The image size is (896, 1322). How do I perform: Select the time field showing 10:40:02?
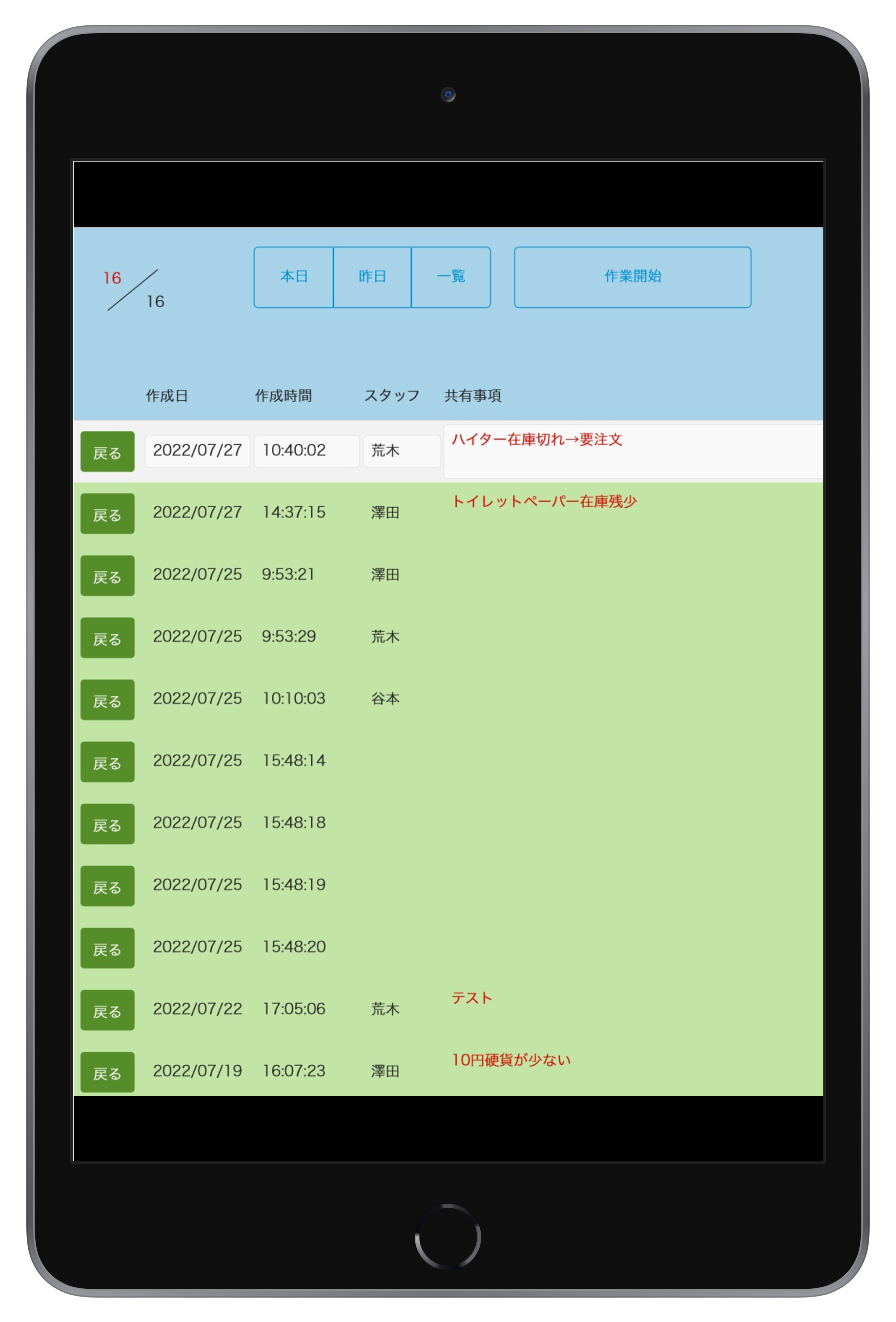click(306, 451)
